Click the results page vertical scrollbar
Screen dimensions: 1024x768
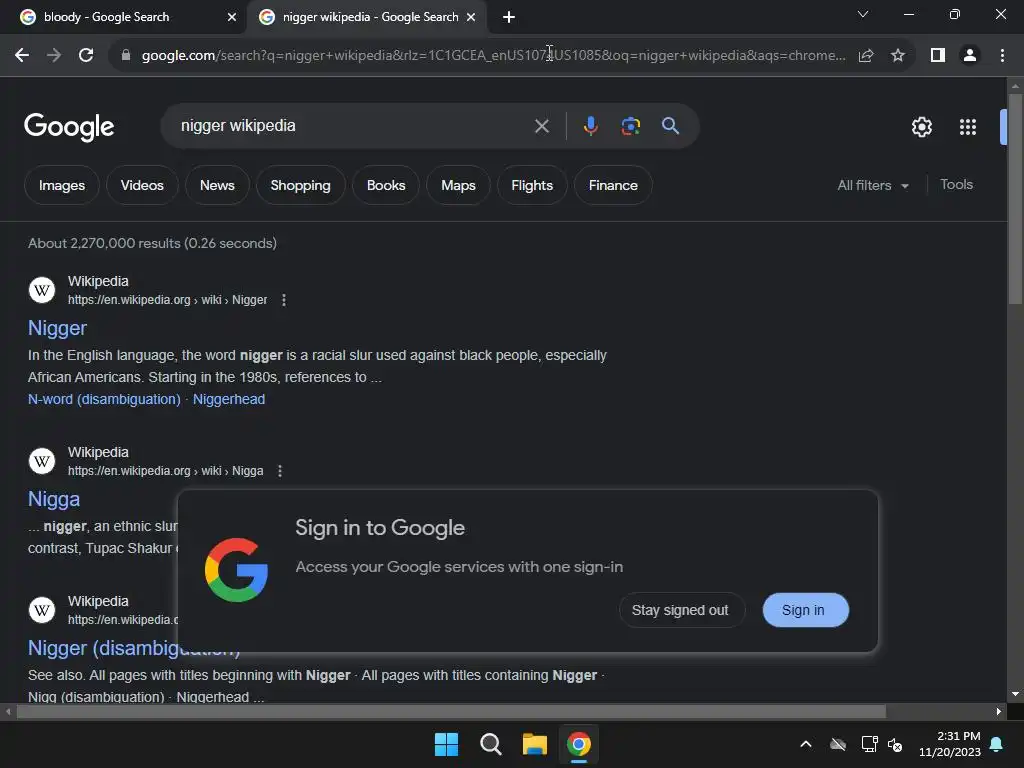[1015, 199]
